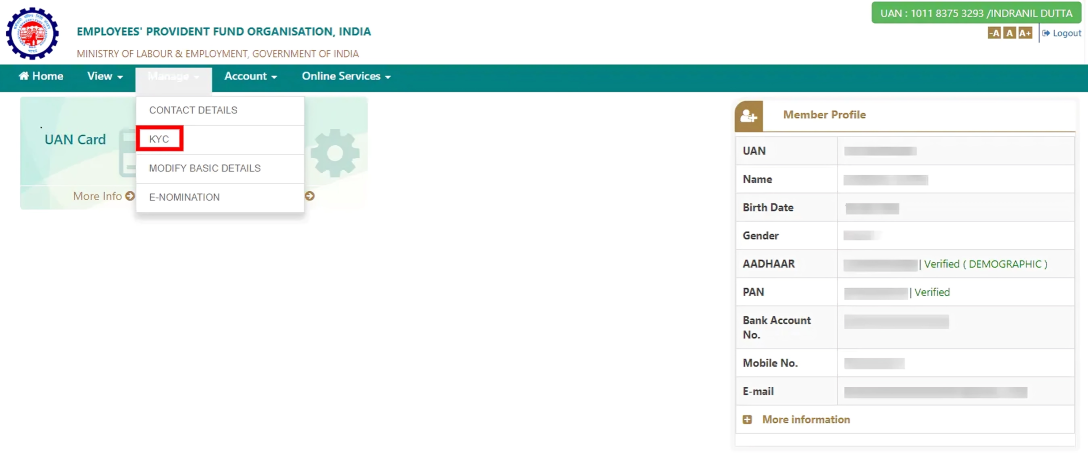Click EMPLOYEES' PROVIDENT FUND ORGANISATION, INDIA title

point(223,32)
